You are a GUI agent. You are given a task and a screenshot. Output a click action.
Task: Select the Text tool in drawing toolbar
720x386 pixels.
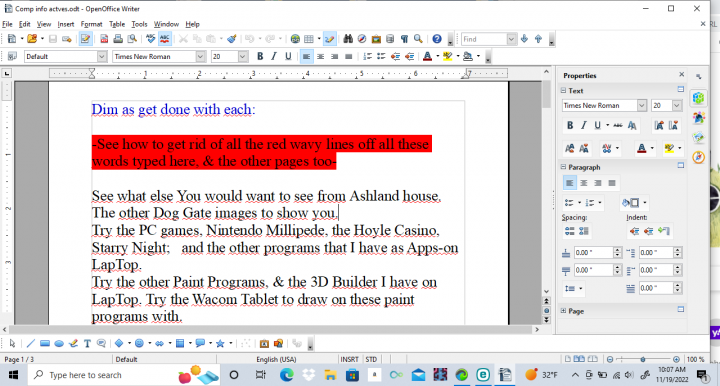coord(87,343)
